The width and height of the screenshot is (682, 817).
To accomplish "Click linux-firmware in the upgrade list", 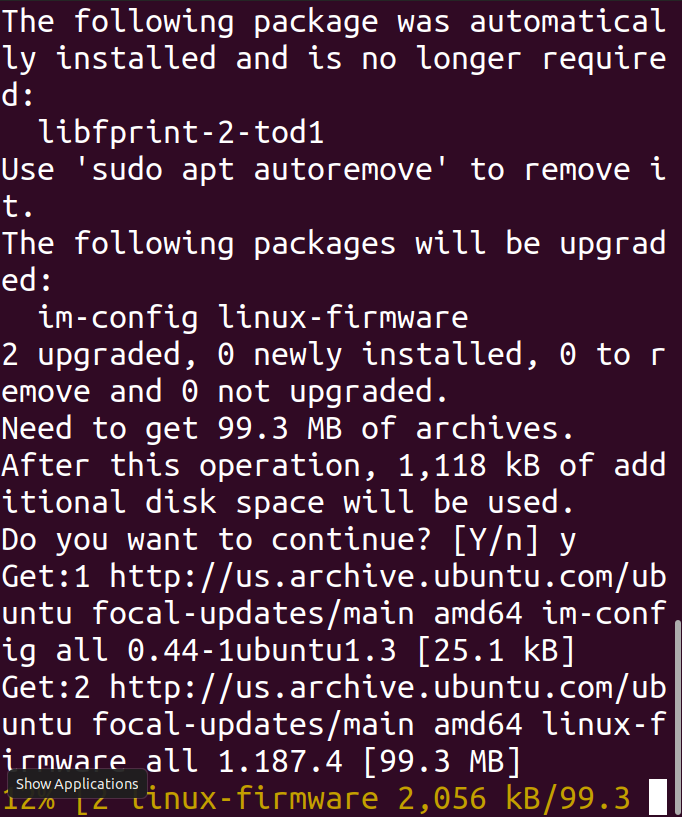I will click(342, 318).
